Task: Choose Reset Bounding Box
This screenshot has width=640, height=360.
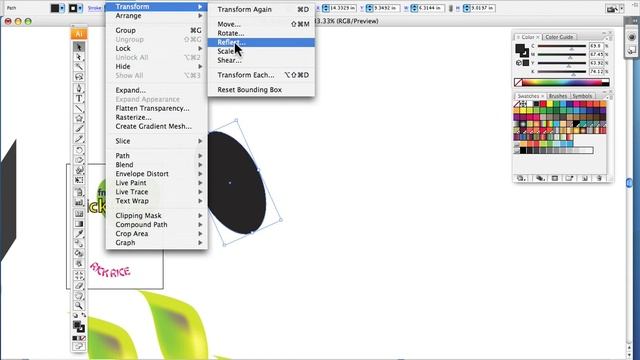Action: pos(261,89)
